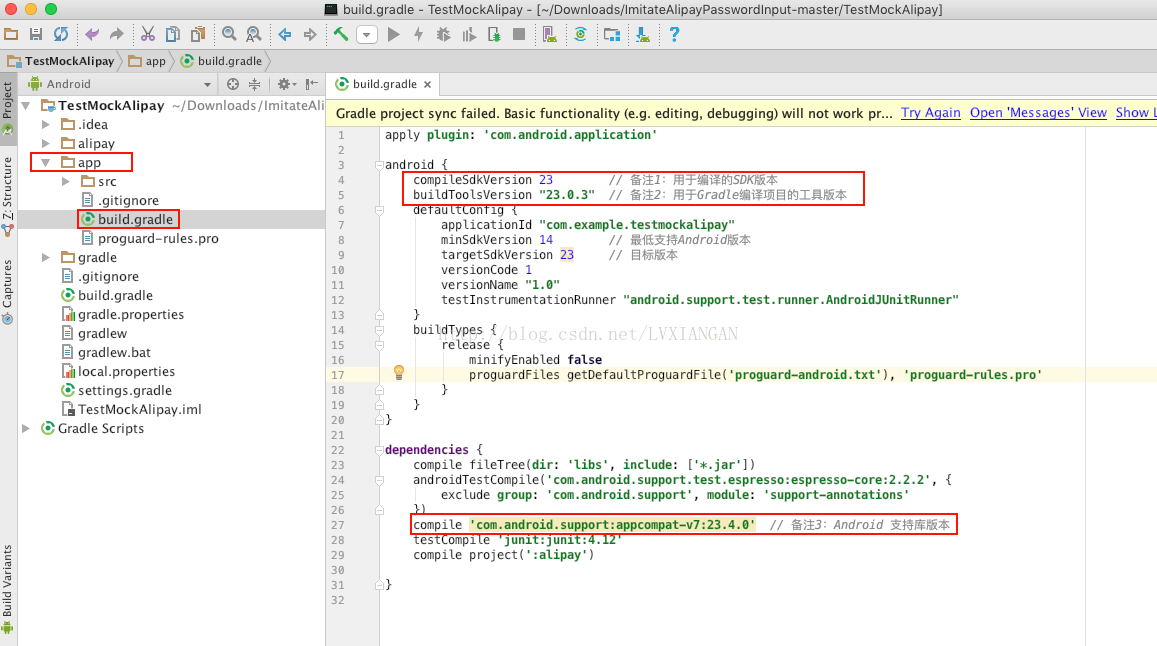Click the Make Project hammer icon
This screenshot has height=646, width=1157.
(340, 34)
